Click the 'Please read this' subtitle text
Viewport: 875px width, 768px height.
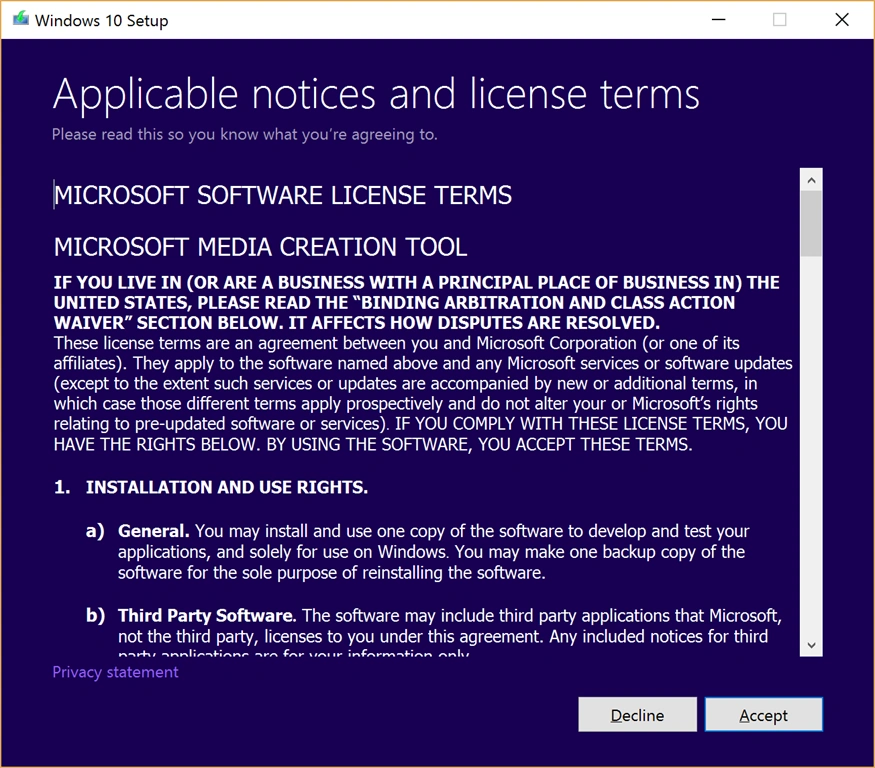(x=245, y=135)
